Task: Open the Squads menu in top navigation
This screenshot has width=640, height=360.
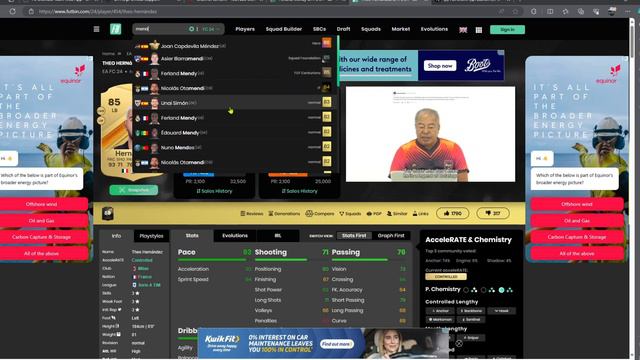Action: 371,29
